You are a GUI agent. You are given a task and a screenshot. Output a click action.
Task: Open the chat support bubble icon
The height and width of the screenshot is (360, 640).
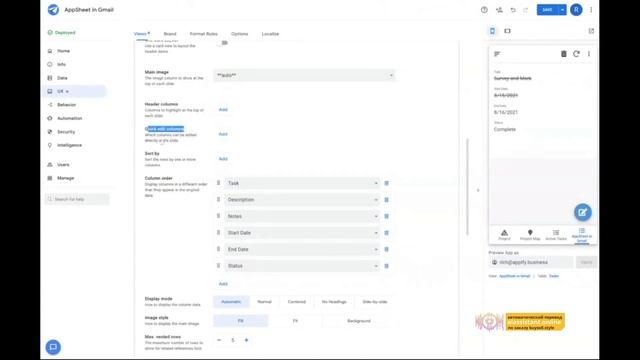tap(53, 347)
